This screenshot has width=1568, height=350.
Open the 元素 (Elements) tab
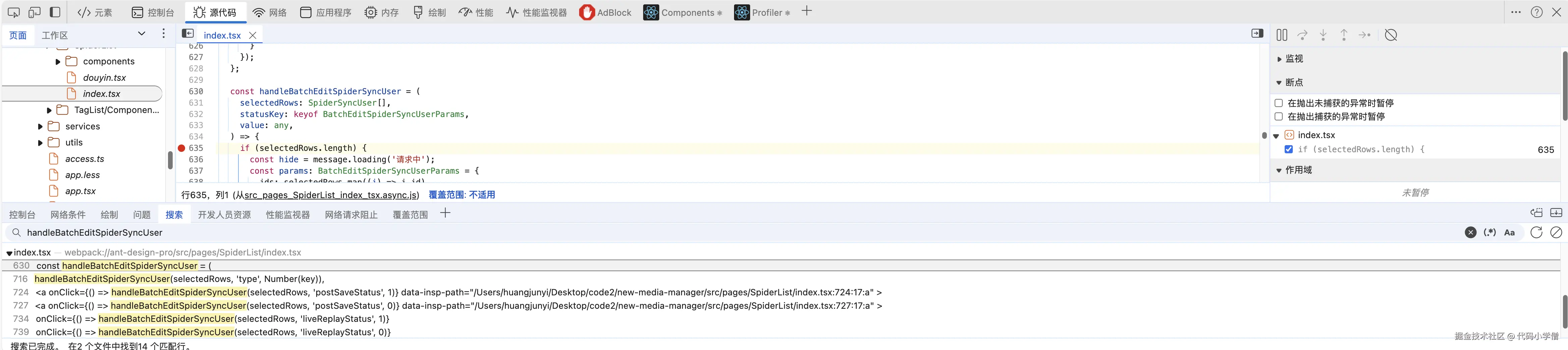point(95,12)
